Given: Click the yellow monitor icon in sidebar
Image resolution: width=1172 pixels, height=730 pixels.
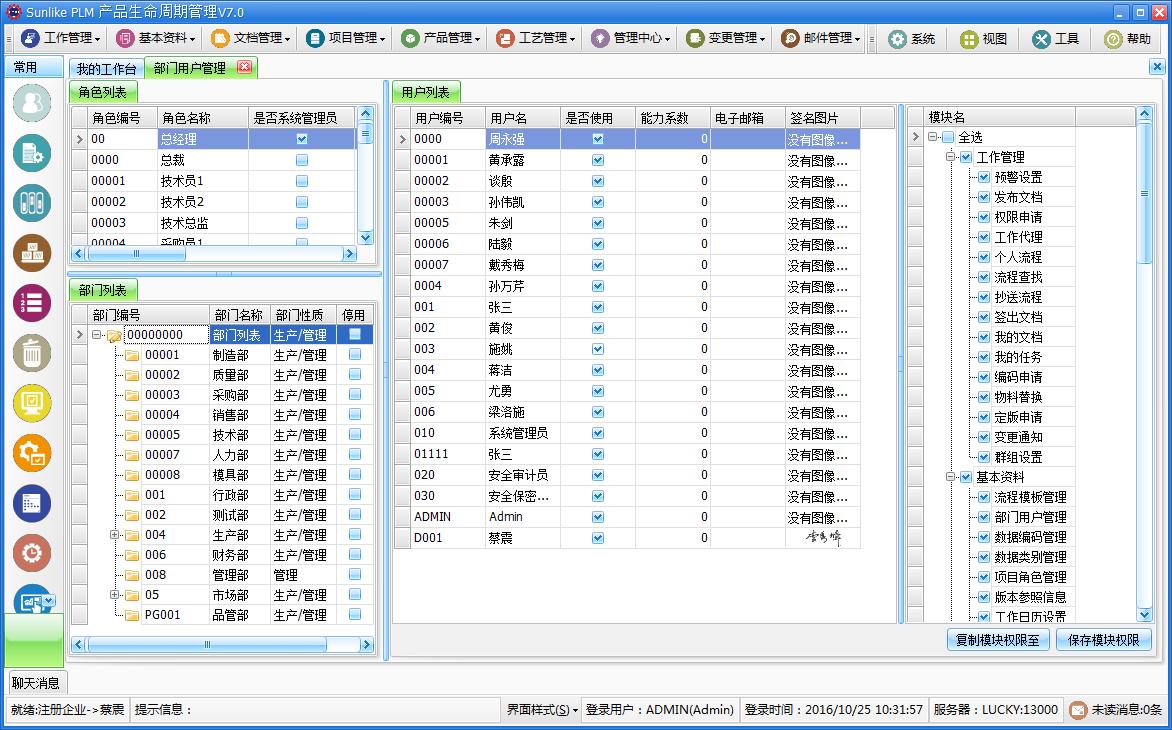Looking at the screenshot, I should tap(33, 402).
